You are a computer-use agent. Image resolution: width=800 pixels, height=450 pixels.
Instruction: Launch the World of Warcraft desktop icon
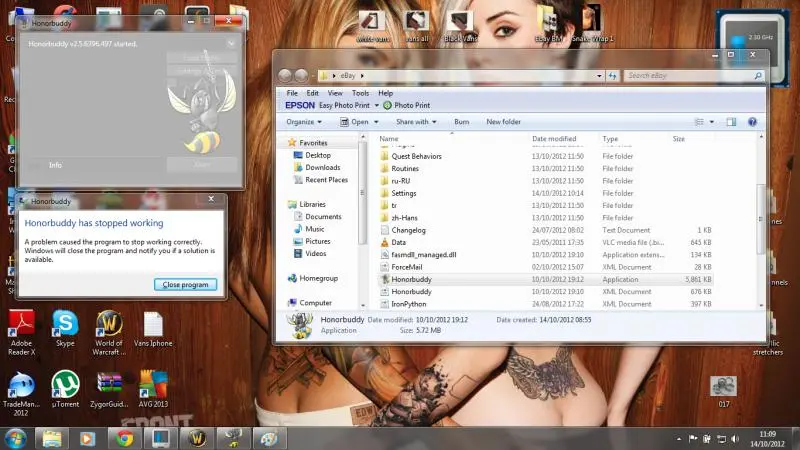pyautogui.click(x=109, y=332)
